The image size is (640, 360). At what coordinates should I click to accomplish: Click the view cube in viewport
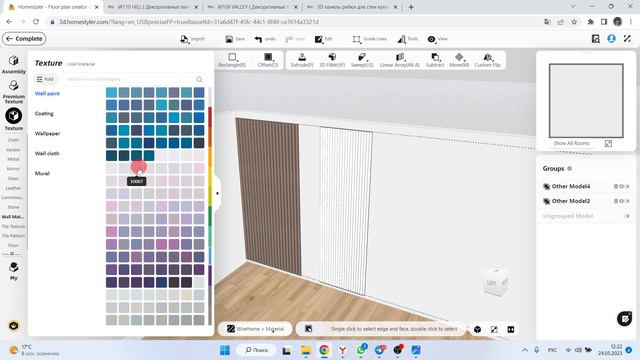[495, 282]
